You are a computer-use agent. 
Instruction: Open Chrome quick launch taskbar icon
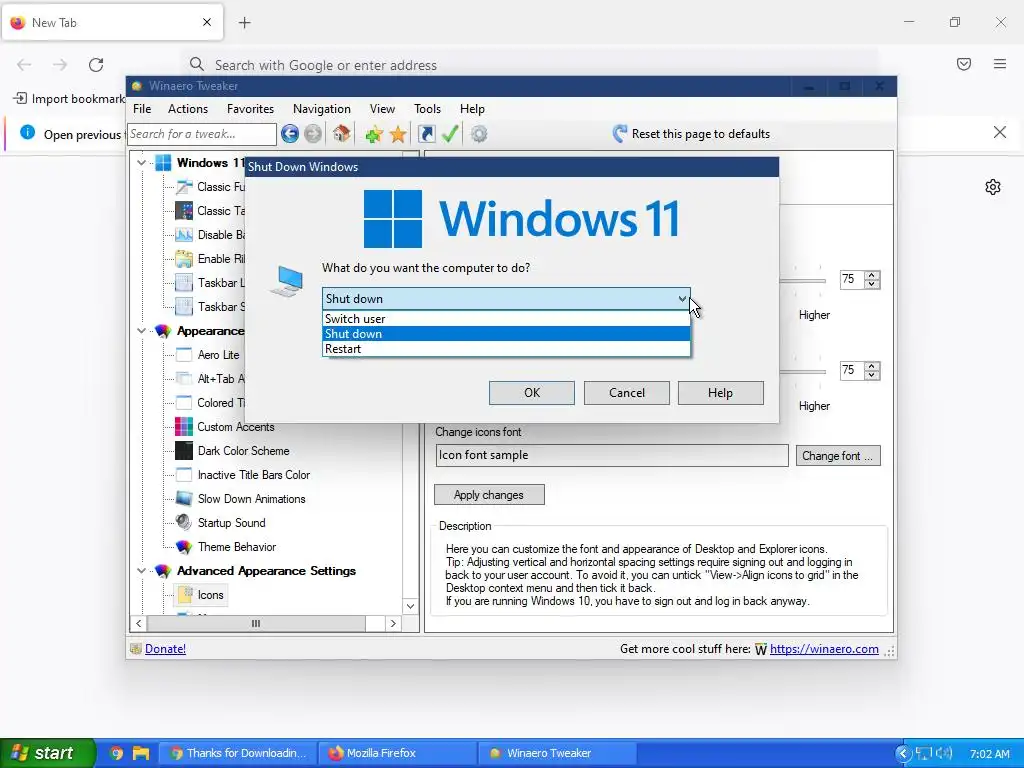[117, 753]
